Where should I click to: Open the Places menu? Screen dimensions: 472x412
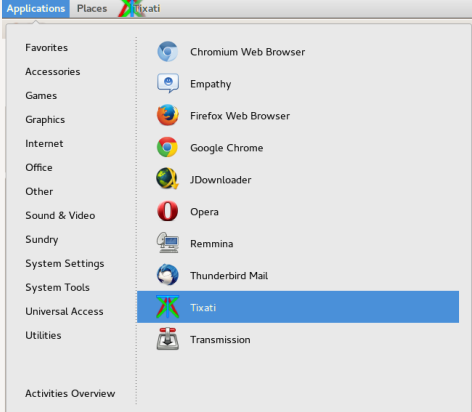(92, 9)
